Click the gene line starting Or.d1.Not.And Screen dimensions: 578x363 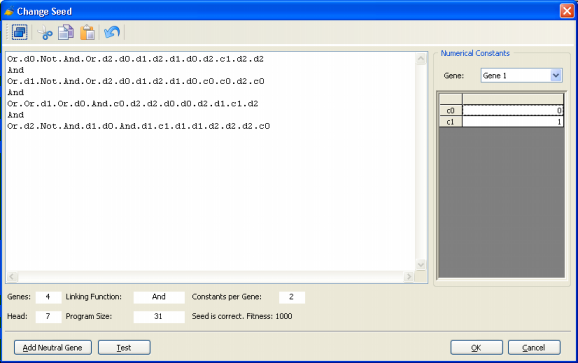[x=136, y=81]
